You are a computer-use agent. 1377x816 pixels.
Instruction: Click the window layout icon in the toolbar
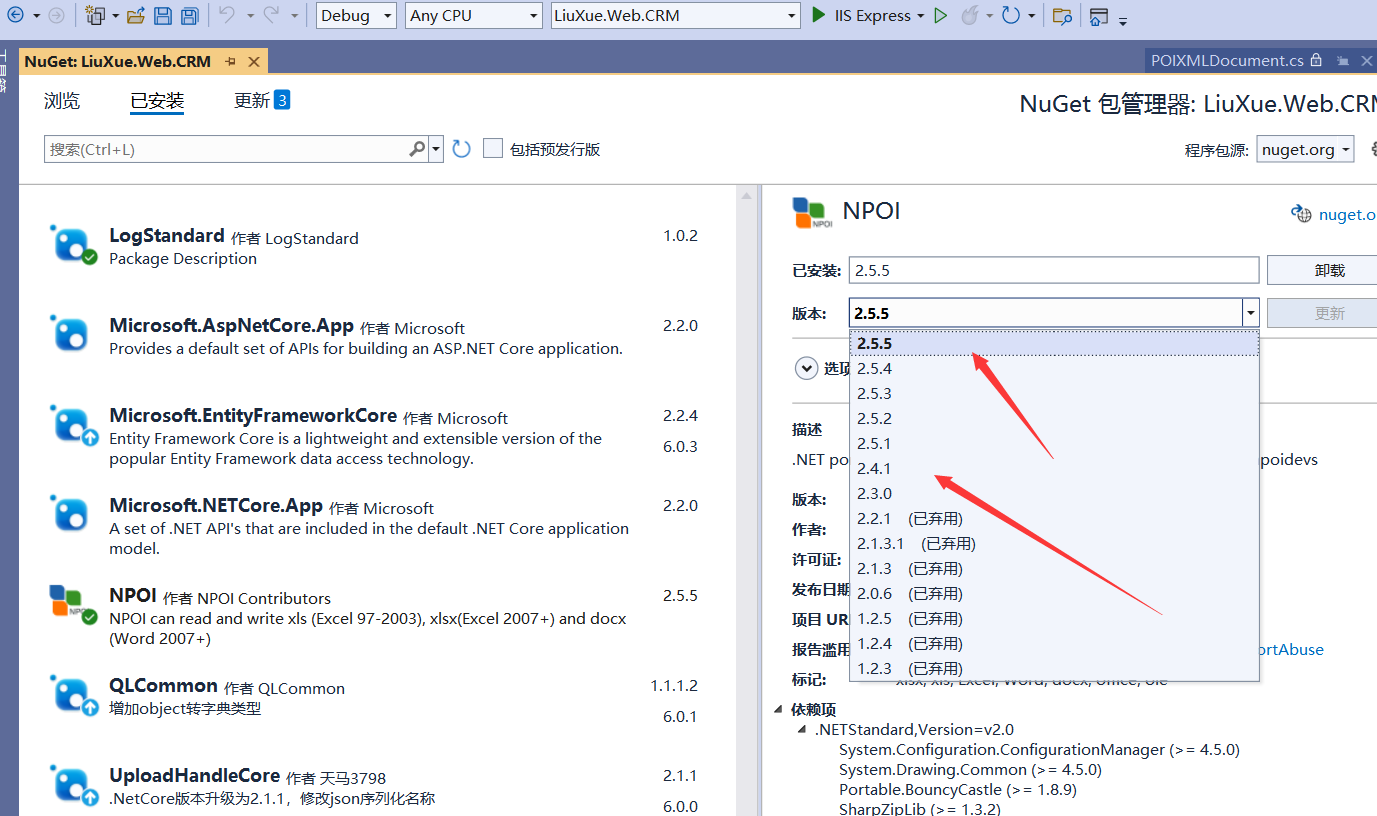(1099, 16)
